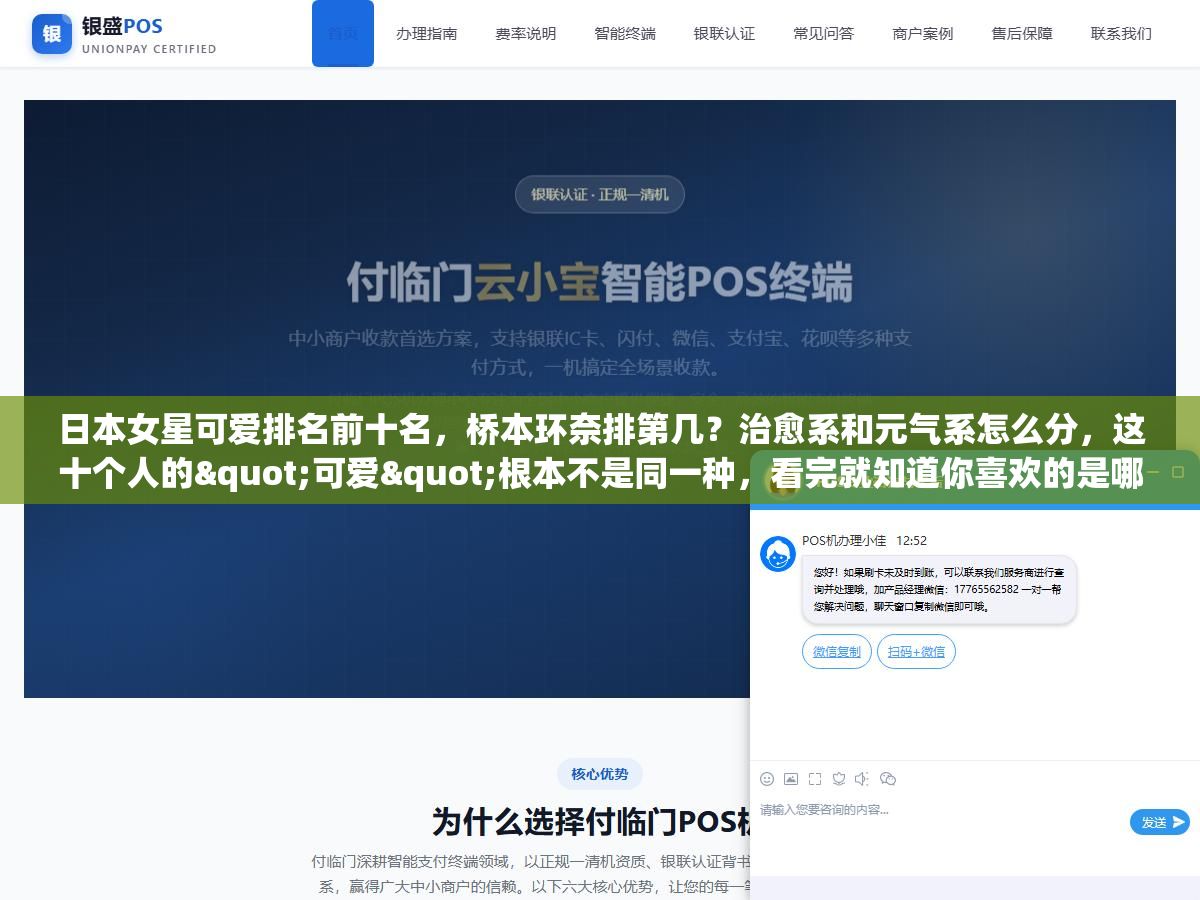The image size is (1200, 900).
Task: Click the 付临门深耕智能支付终端领域 paragraph
Action: (x=531, y=873)
